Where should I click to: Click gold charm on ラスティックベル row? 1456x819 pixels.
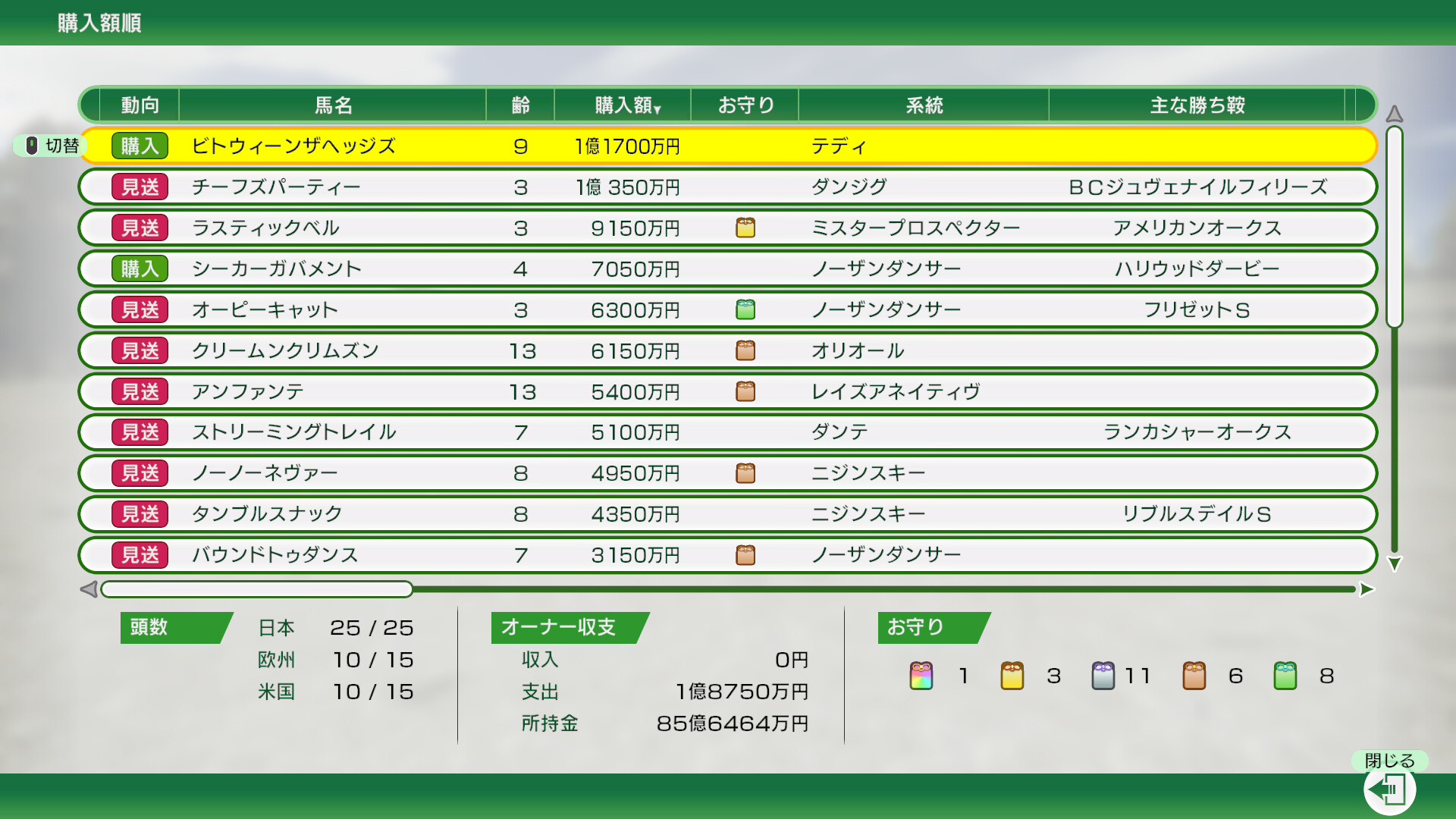pyautogui.click(x=745, y=227)
